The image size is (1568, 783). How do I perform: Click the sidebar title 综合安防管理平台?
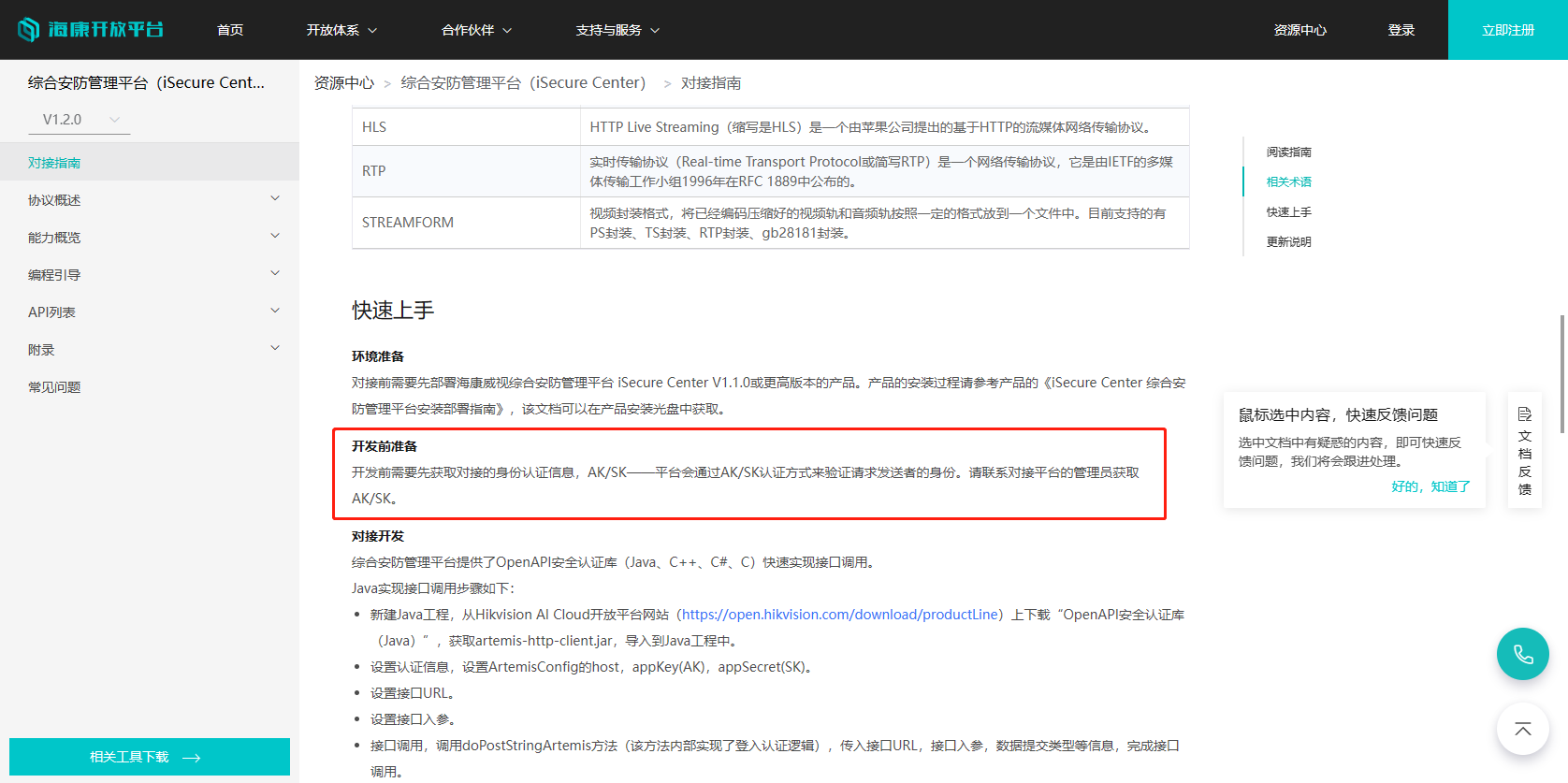(146, 82)
